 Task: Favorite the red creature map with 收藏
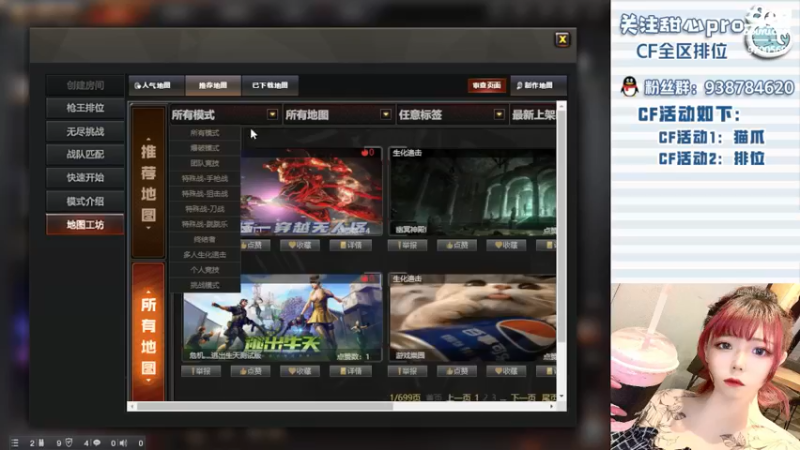pos(300,245)
